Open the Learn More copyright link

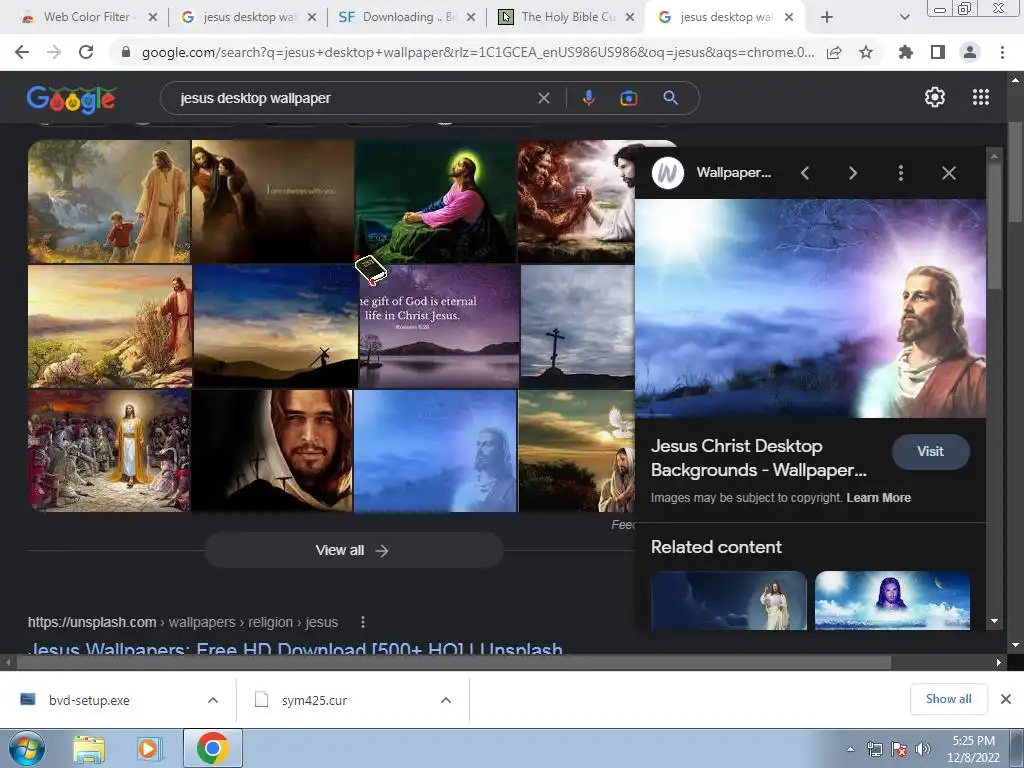[x=878, y=498]
